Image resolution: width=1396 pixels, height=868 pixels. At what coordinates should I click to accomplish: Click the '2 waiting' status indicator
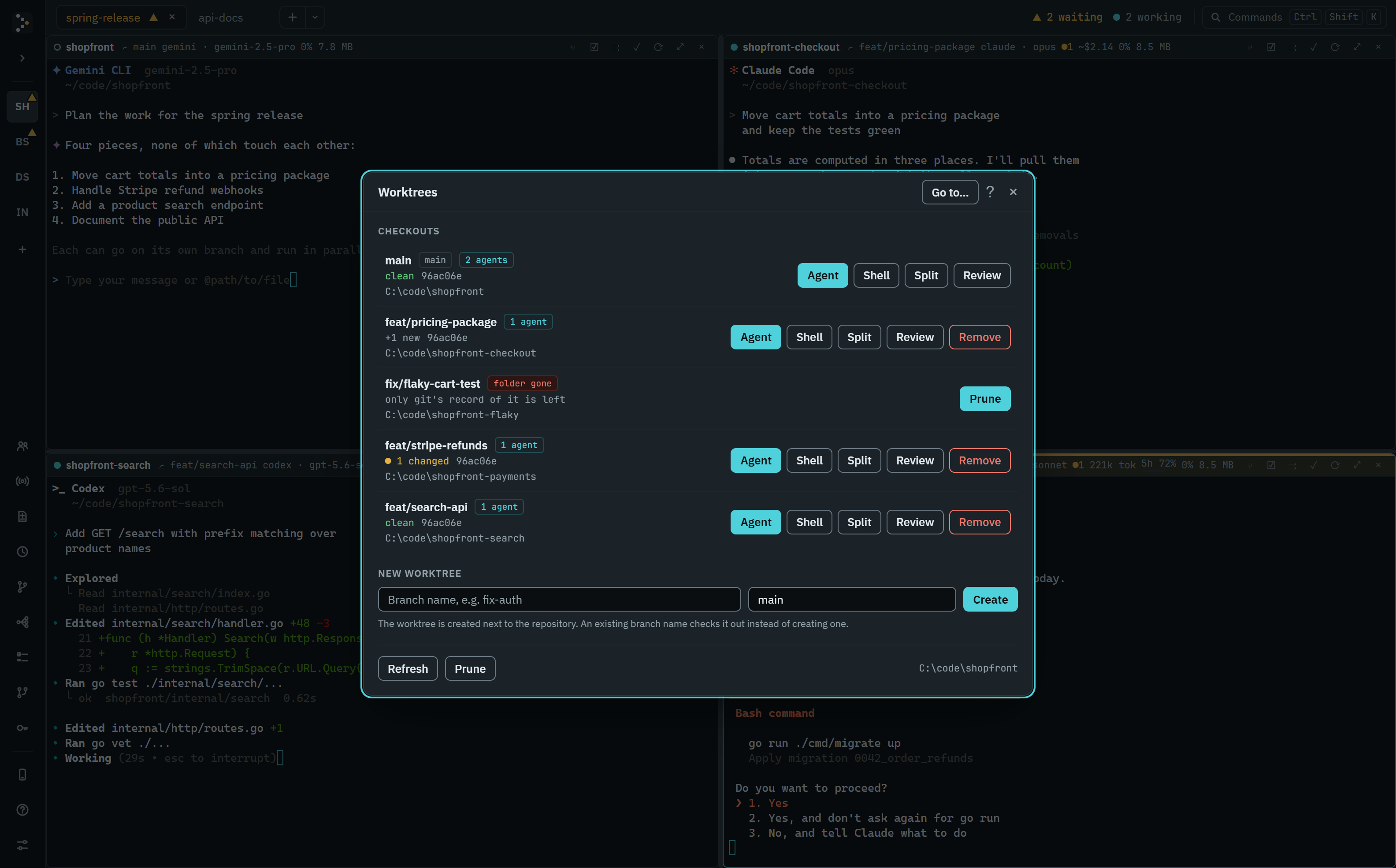point(1067,17)
